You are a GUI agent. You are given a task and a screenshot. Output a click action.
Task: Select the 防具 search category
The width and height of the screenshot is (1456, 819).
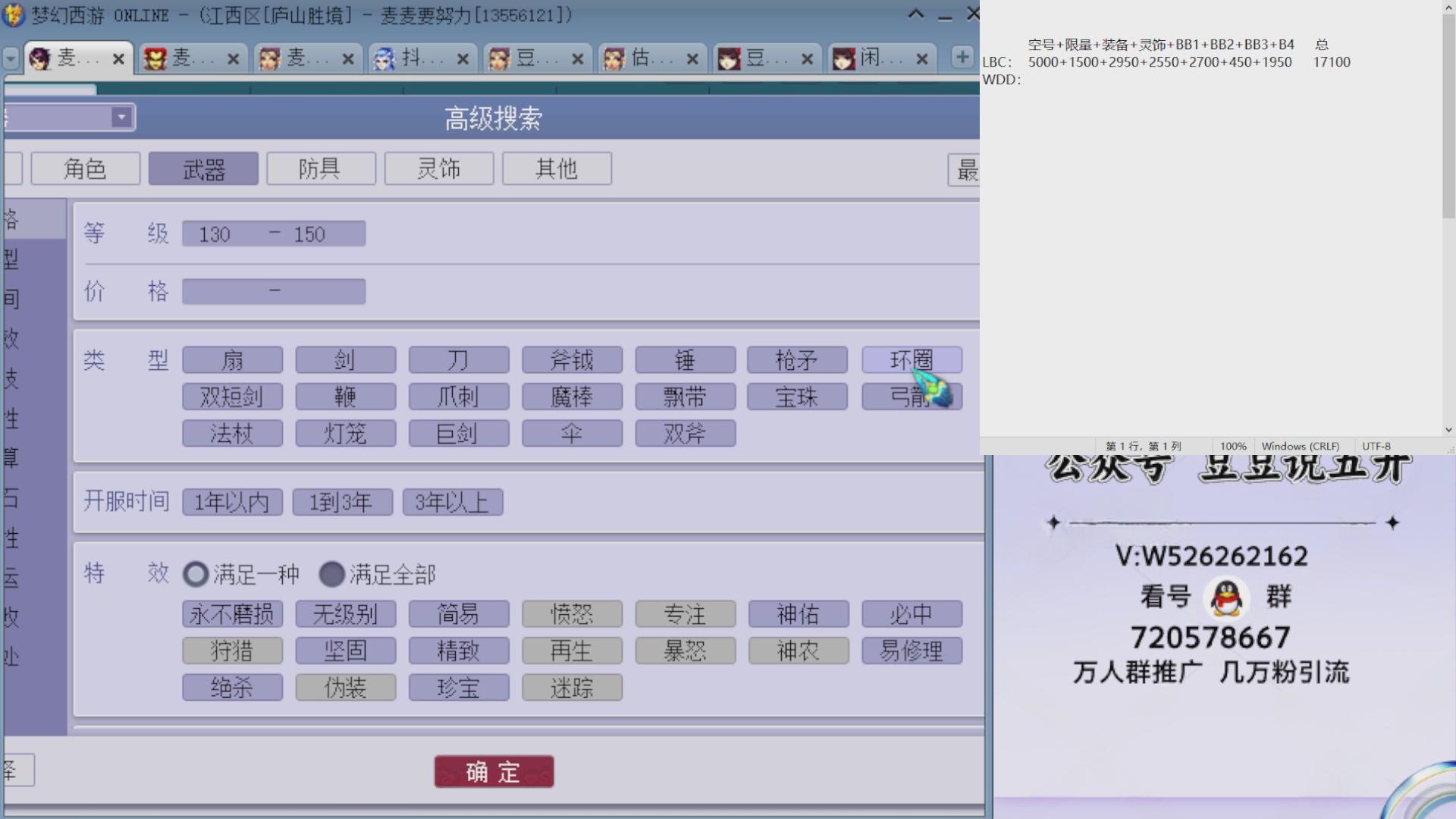coord(321,168)
